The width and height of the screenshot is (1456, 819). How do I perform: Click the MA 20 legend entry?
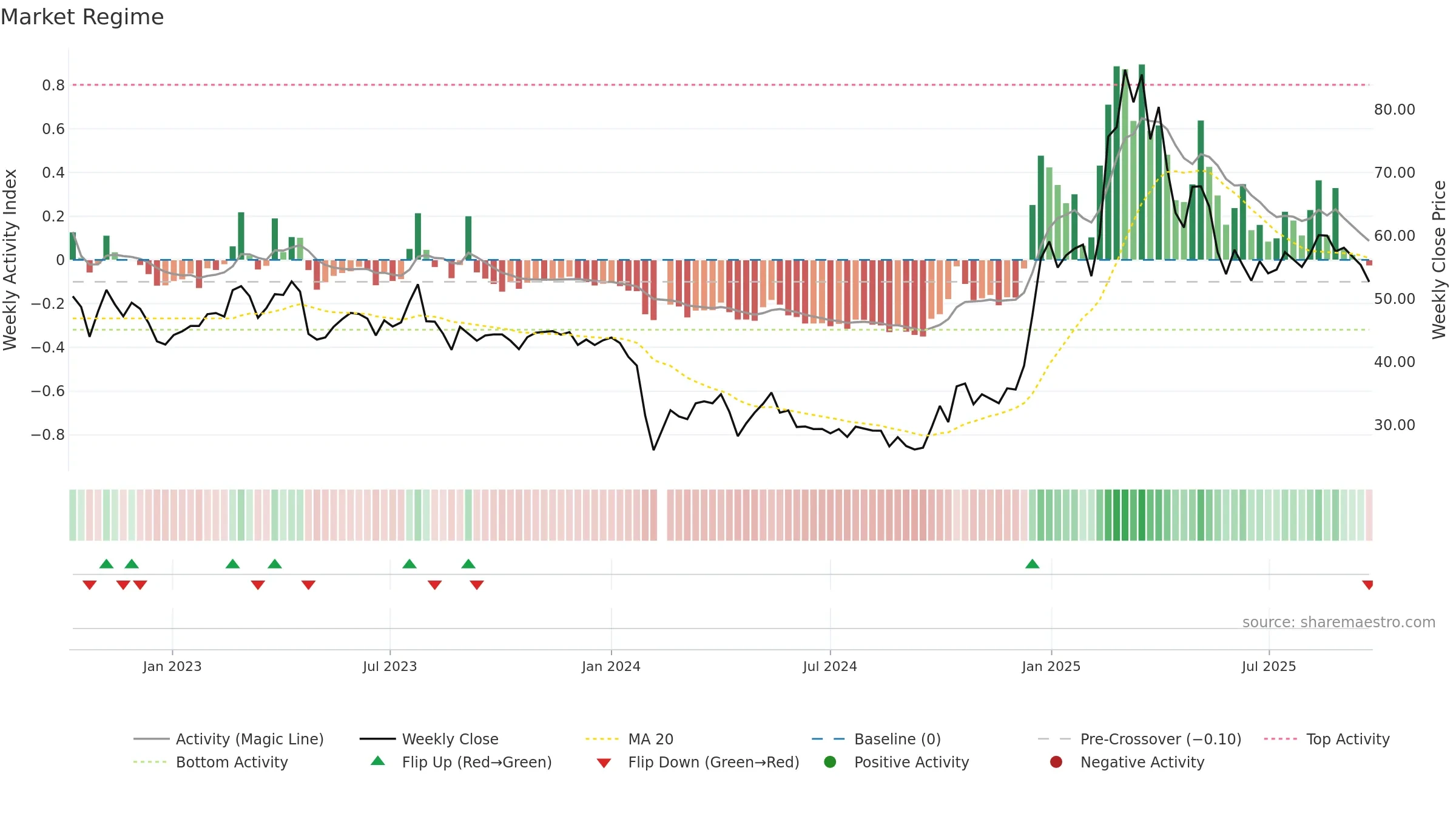tap(629, 739)
